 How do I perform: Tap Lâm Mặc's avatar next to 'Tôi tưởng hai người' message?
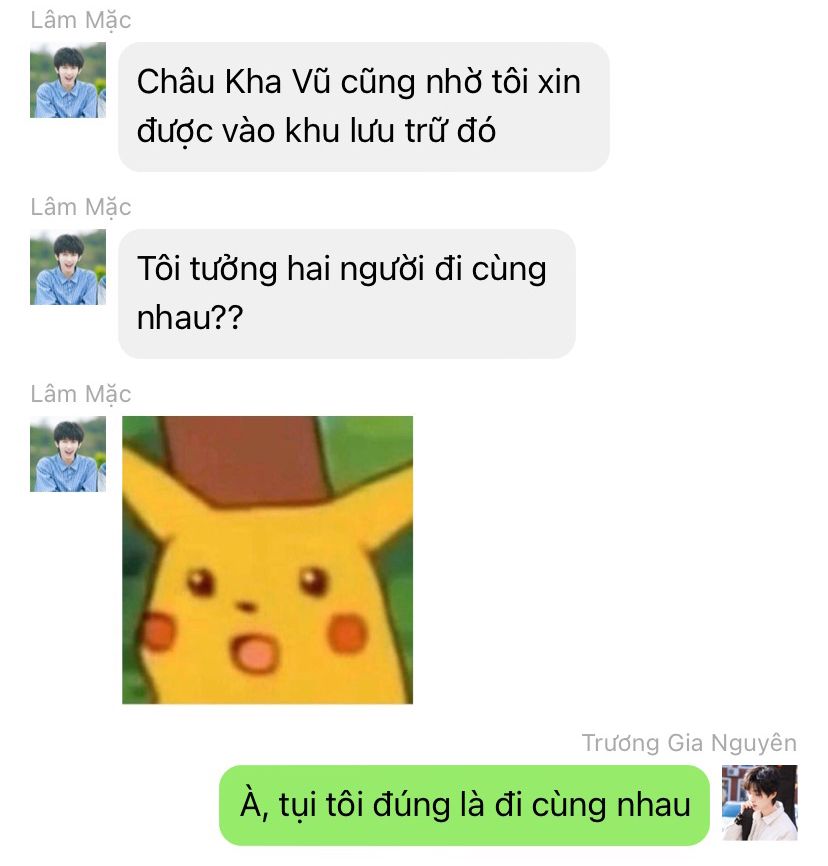[x=68, y=267]
